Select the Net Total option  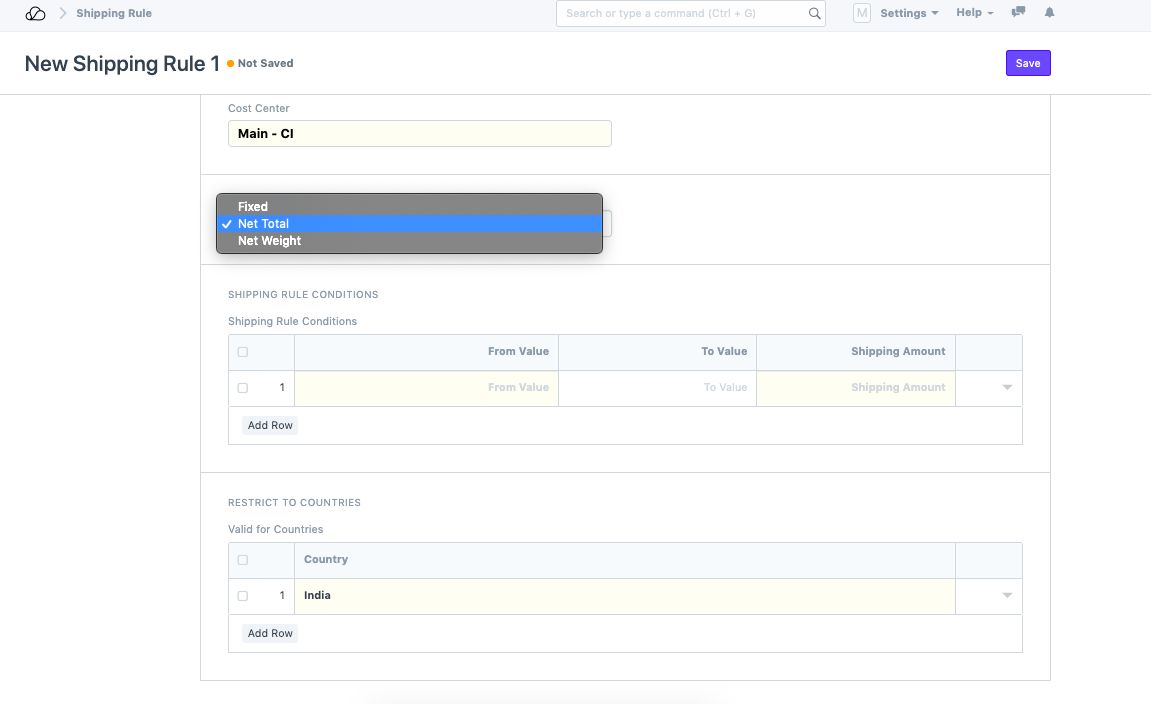coord(263,224)
